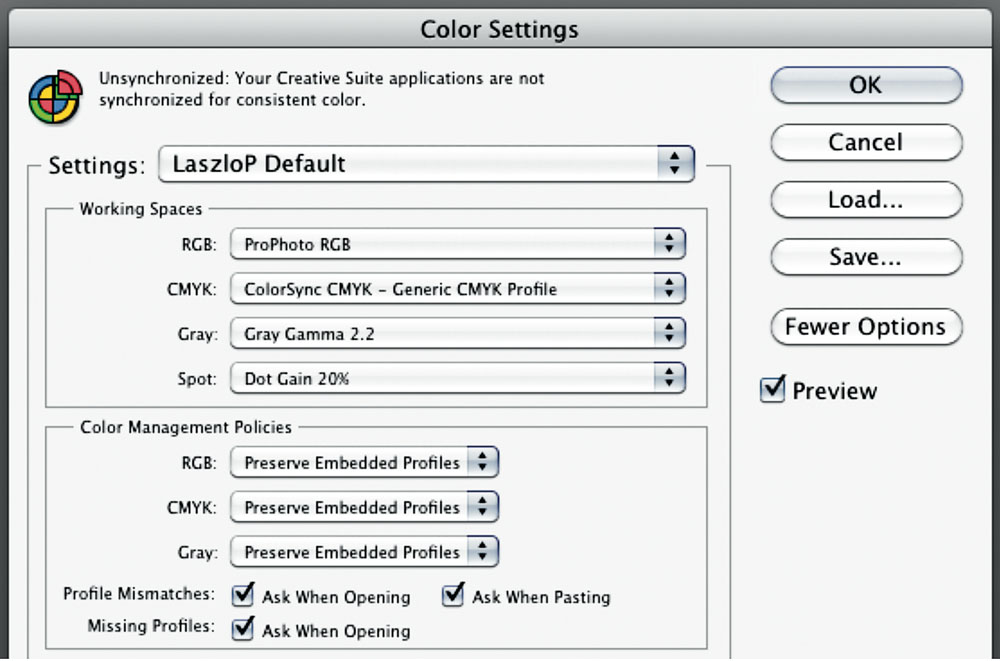This screenshot has height=661, width=1000.
Task: Open the CMYK working space dropdown
Action: (x=457, y=289)
